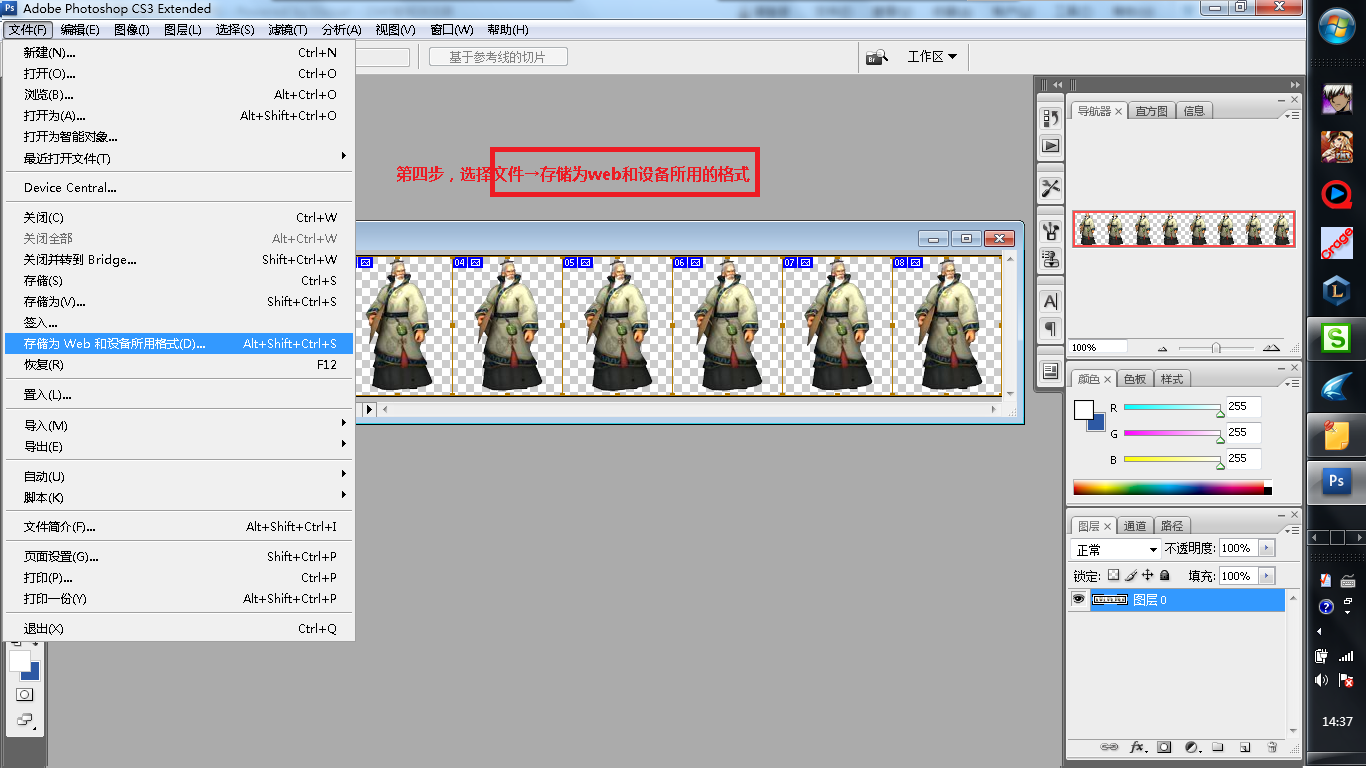Open the Tool Presets panel icon

[1051, 188]
